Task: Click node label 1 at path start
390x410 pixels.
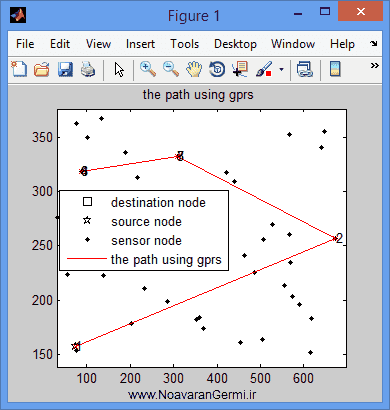Action: [79, 347]
